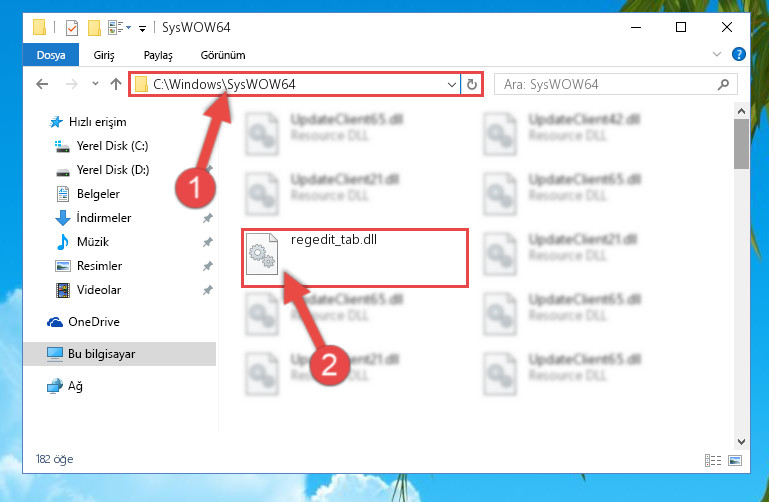This screenshot has width=769, height=502.
Task: Switch to the Görünüm ribbon tab
Action: pyautogui.click(x=223, y=55)
